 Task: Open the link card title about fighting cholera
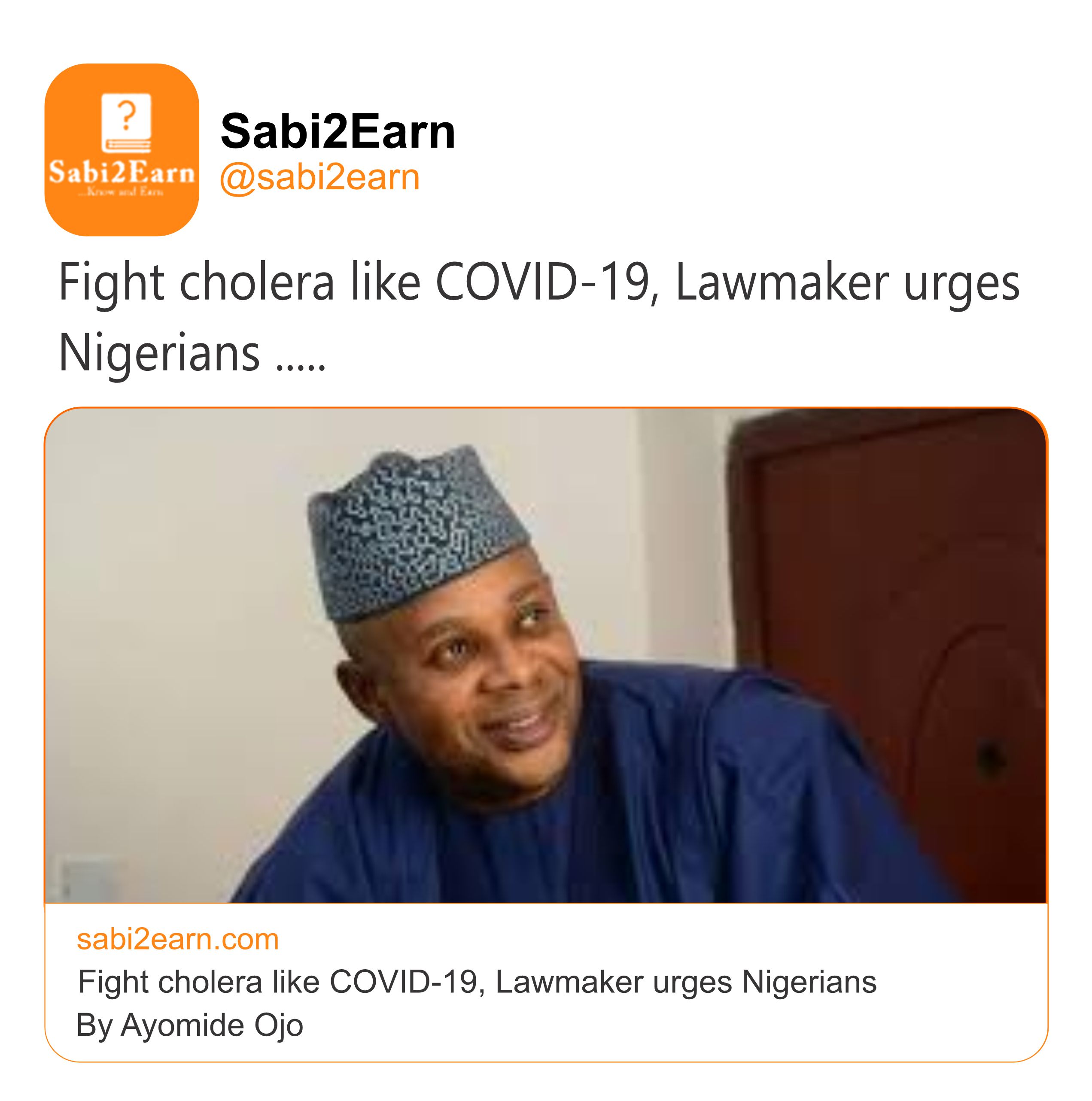477,982
